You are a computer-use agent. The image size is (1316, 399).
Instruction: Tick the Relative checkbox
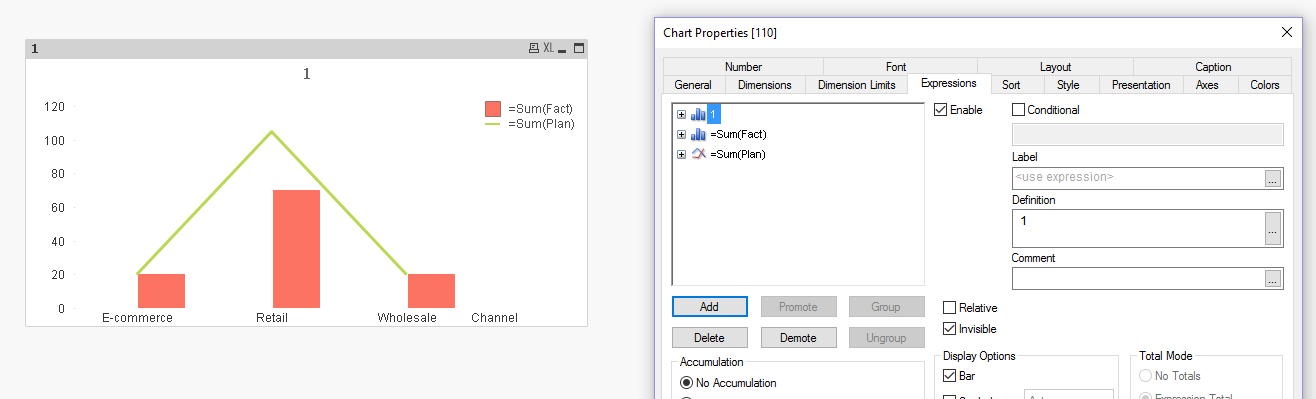tap(950, 308)
